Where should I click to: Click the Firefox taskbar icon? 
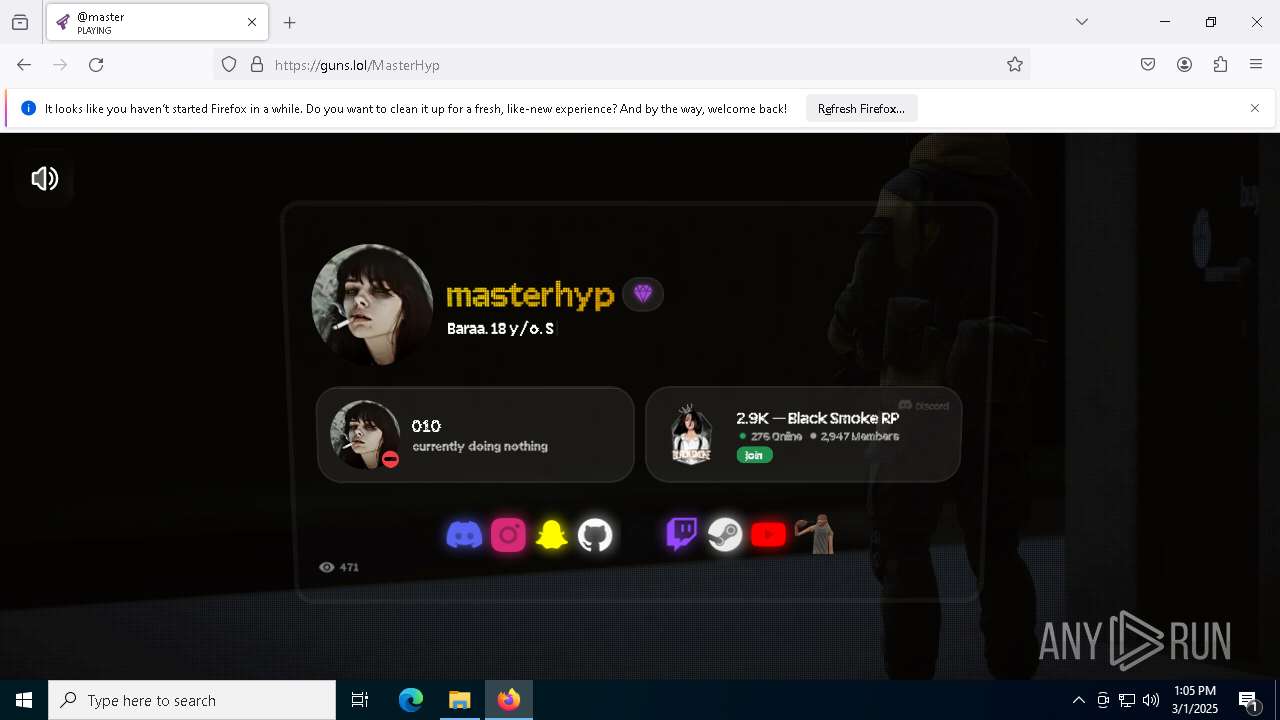pos(509,700)
